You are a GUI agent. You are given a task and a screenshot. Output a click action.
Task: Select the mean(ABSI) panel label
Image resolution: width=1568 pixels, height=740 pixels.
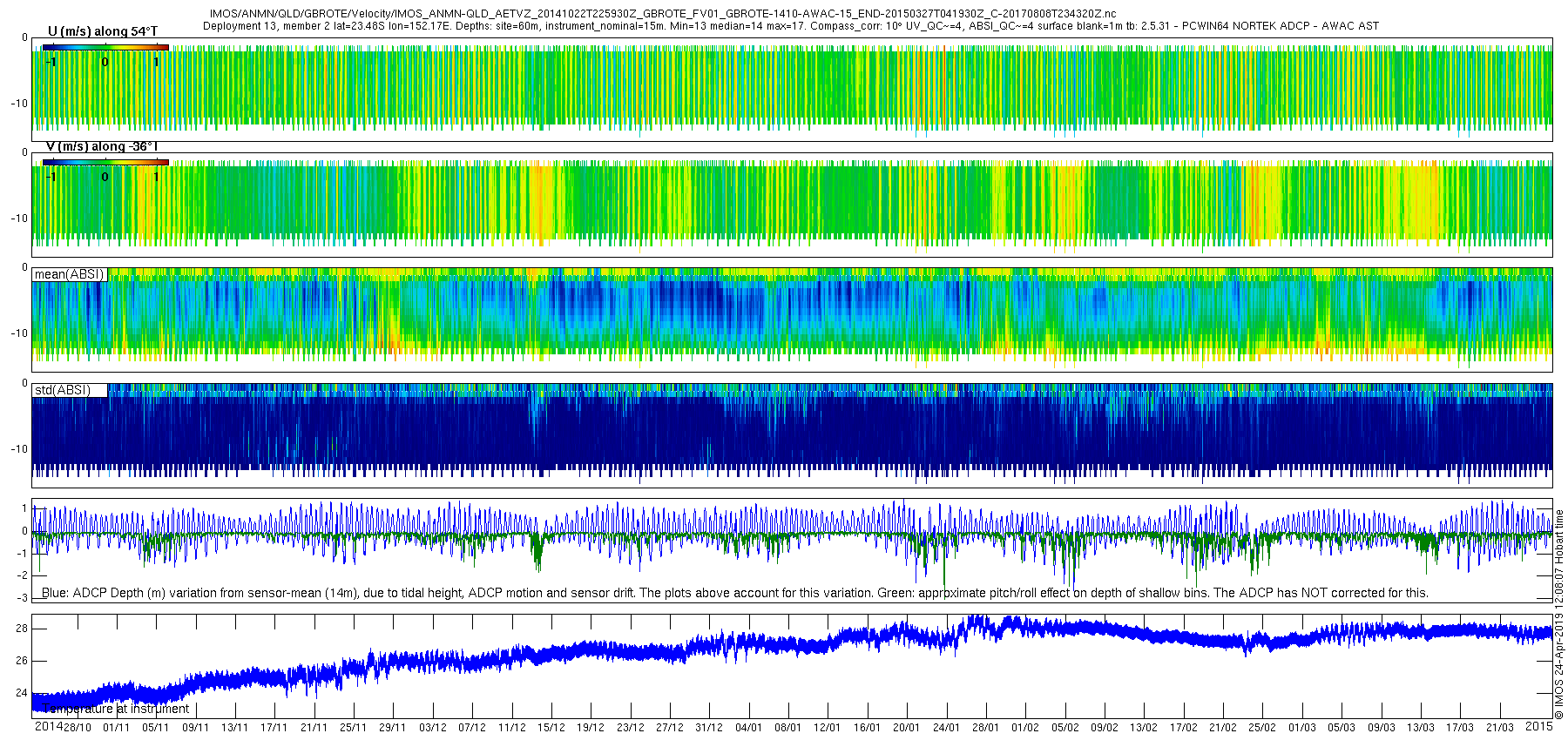(x=70, y=274)
